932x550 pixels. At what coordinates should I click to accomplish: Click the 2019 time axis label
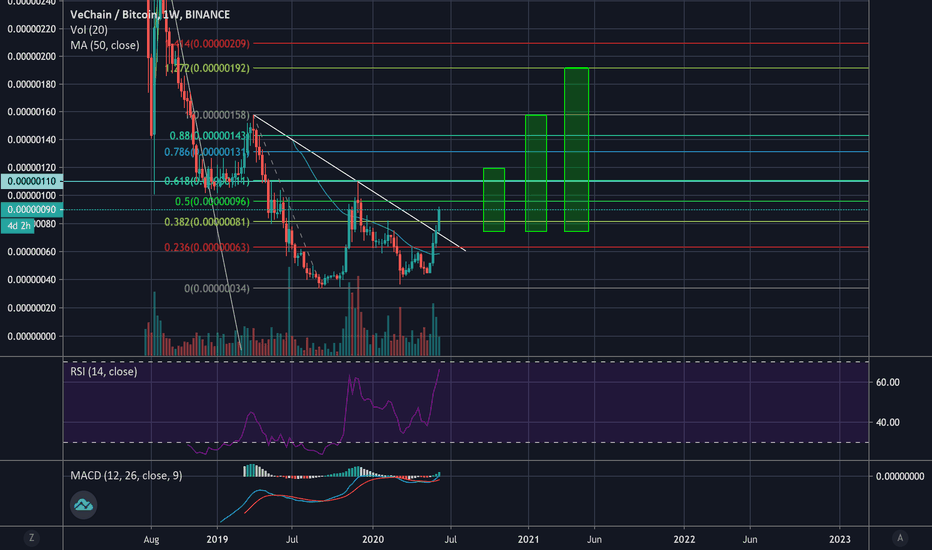point(218,539)
